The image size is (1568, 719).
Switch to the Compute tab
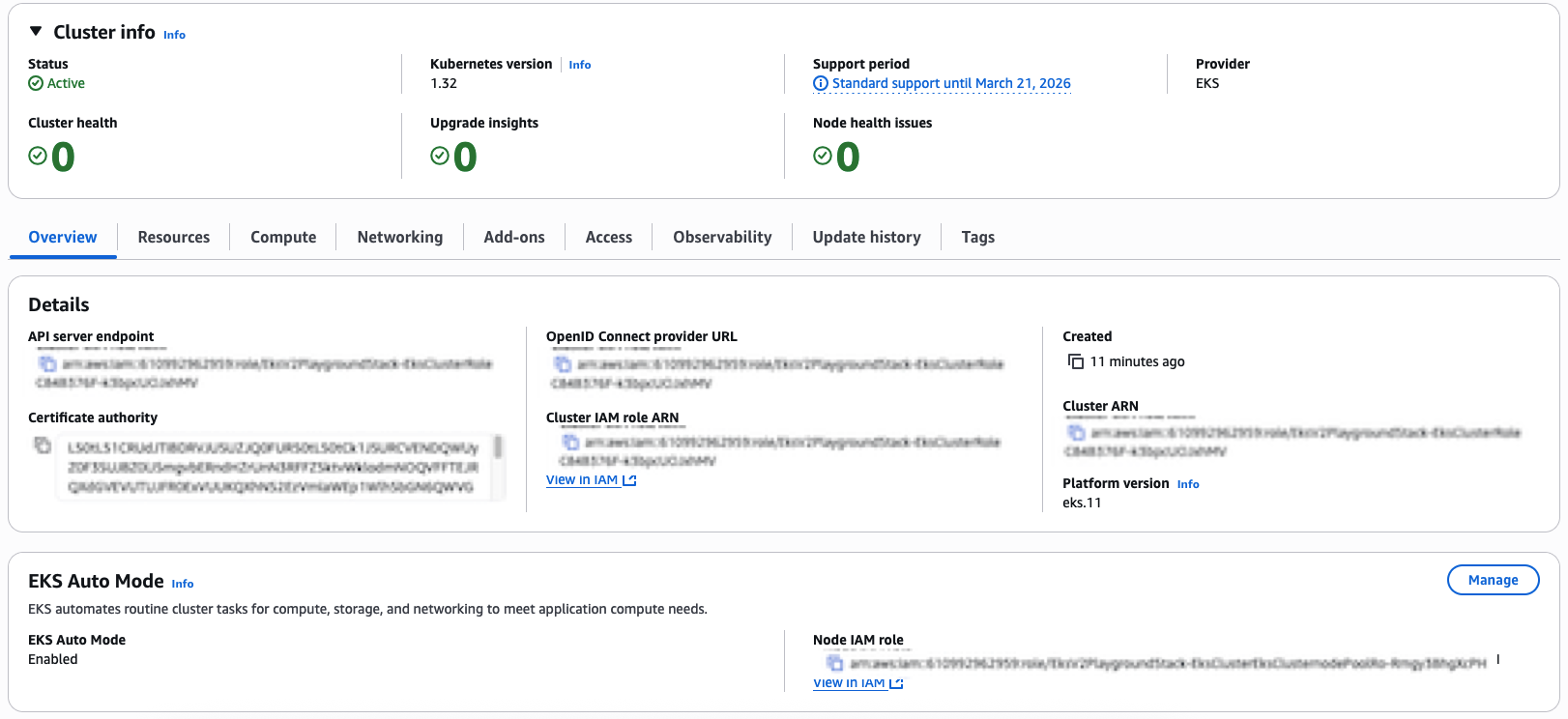[x=283, y=237]
